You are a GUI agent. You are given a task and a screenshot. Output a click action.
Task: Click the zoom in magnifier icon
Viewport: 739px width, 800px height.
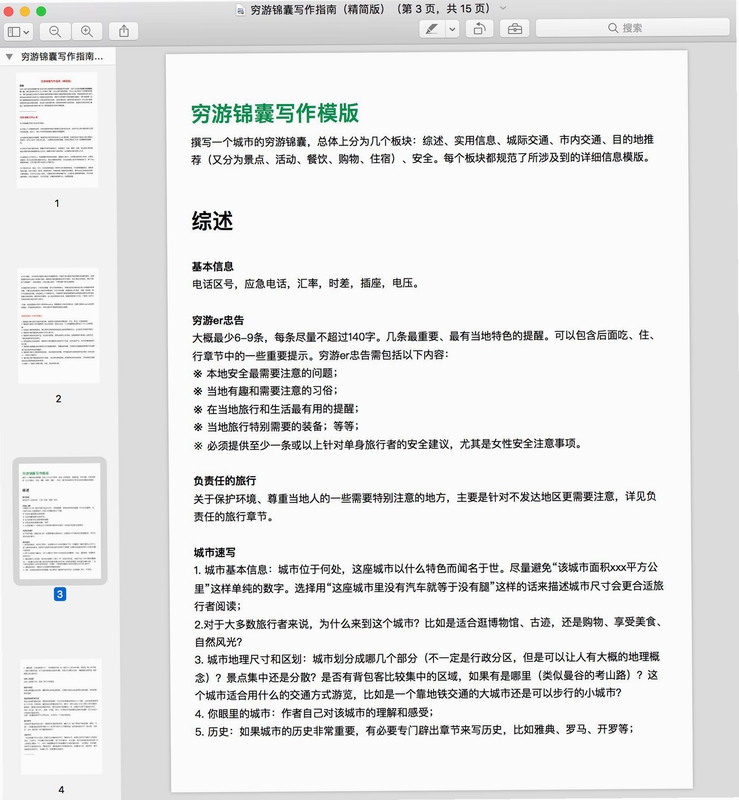pos(87,32)
